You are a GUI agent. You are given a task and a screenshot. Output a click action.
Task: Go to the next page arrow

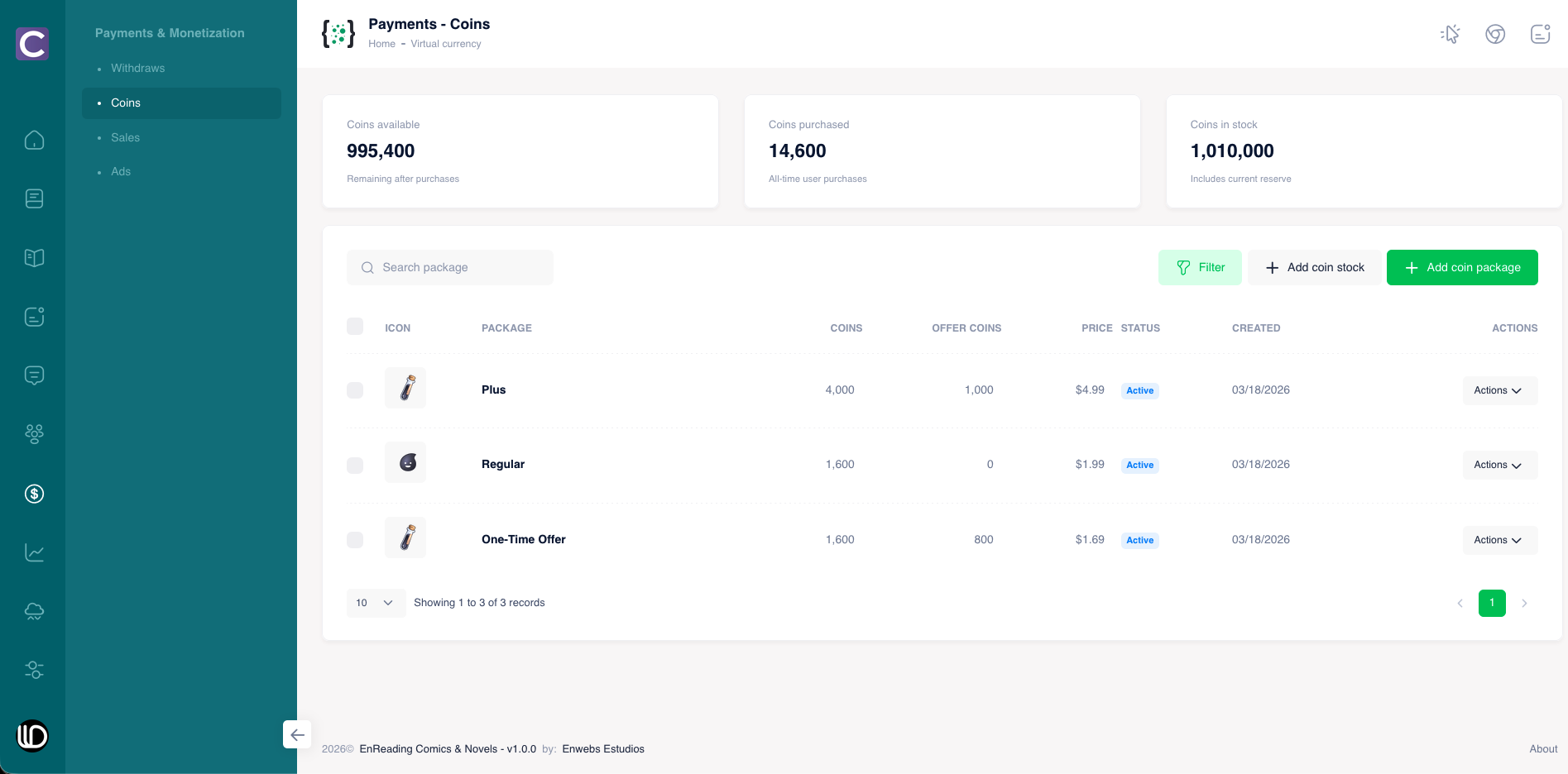pyautogui.click(x=1524, y=603)
